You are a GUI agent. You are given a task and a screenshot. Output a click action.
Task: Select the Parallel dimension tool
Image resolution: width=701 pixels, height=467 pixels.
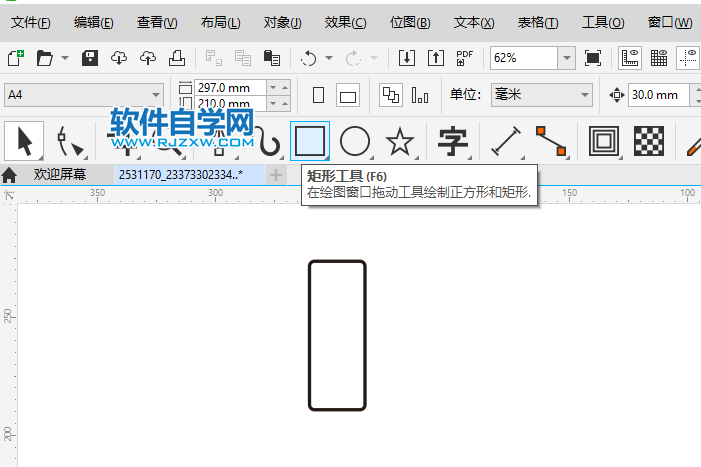(506, 141)
